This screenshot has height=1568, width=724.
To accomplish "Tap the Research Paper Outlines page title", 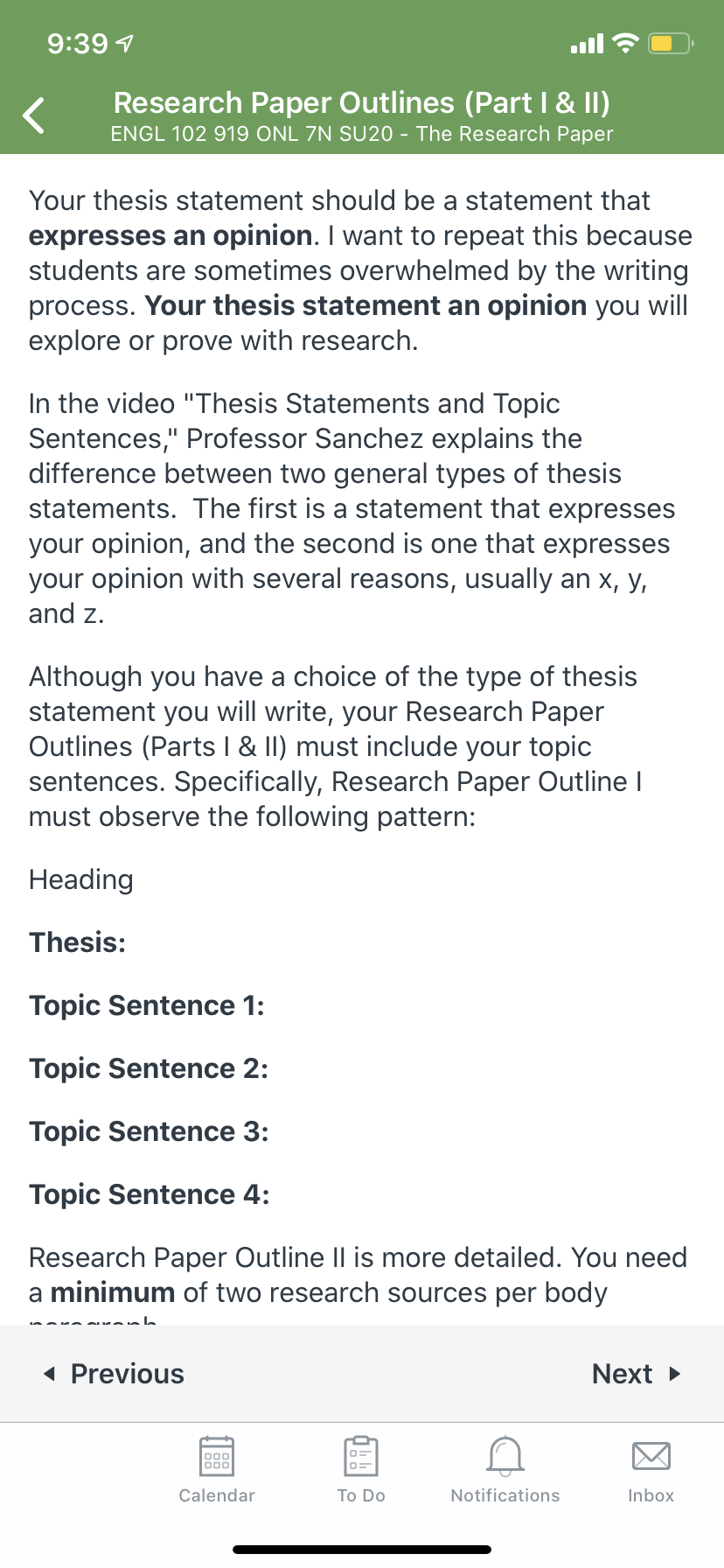I will point(362,102).
